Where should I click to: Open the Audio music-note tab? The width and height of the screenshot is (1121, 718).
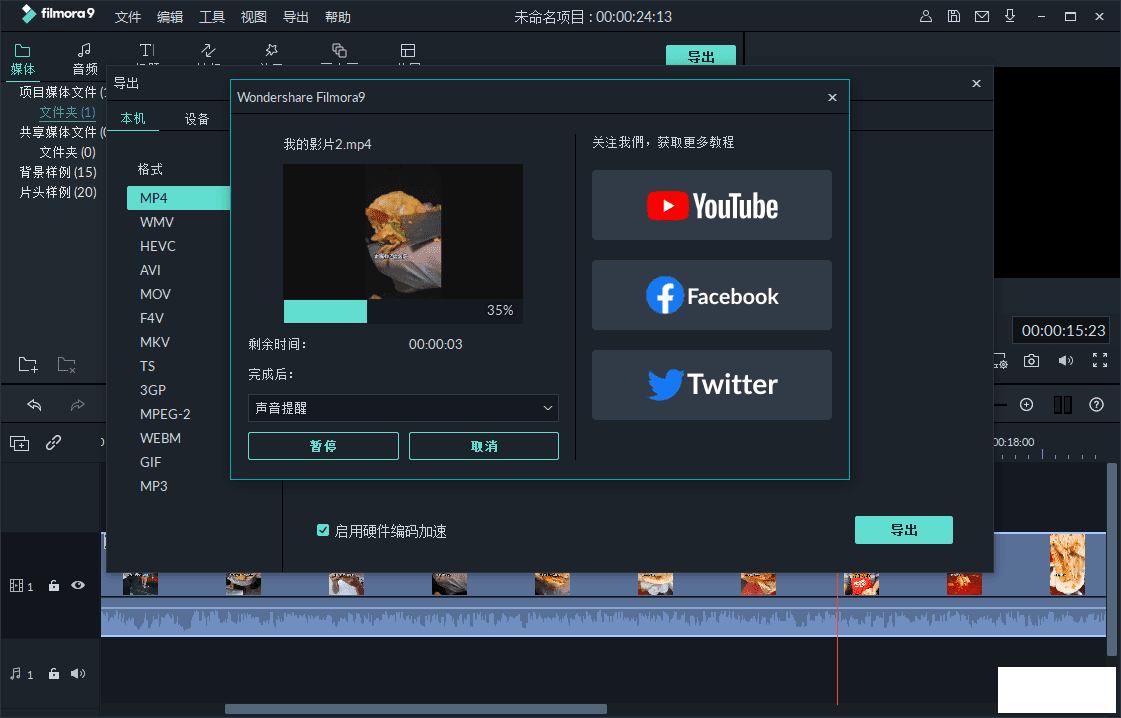point(84,50)
